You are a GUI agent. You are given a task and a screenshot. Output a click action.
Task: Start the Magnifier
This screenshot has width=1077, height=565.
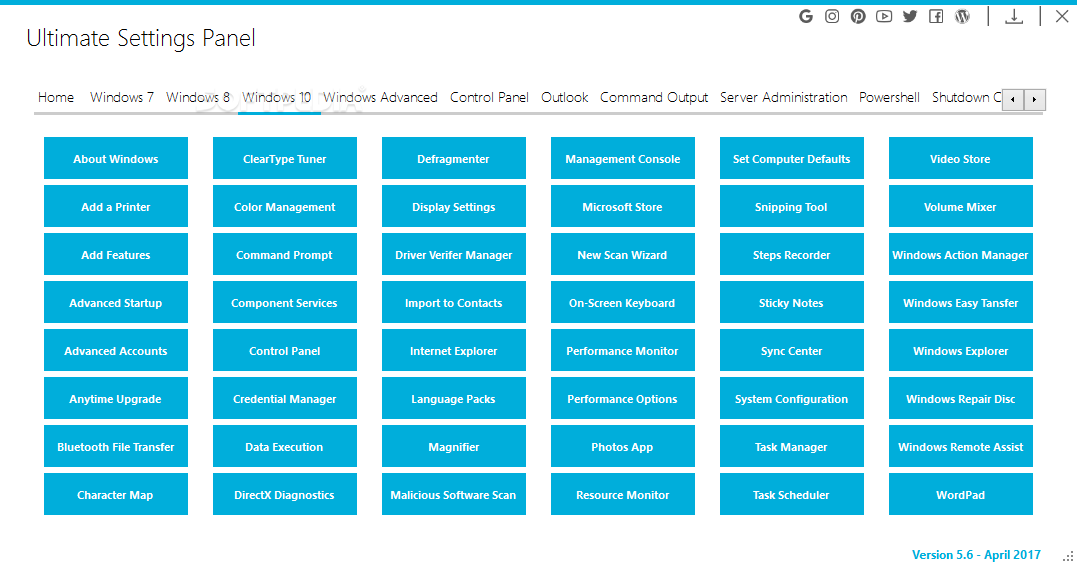454,447
